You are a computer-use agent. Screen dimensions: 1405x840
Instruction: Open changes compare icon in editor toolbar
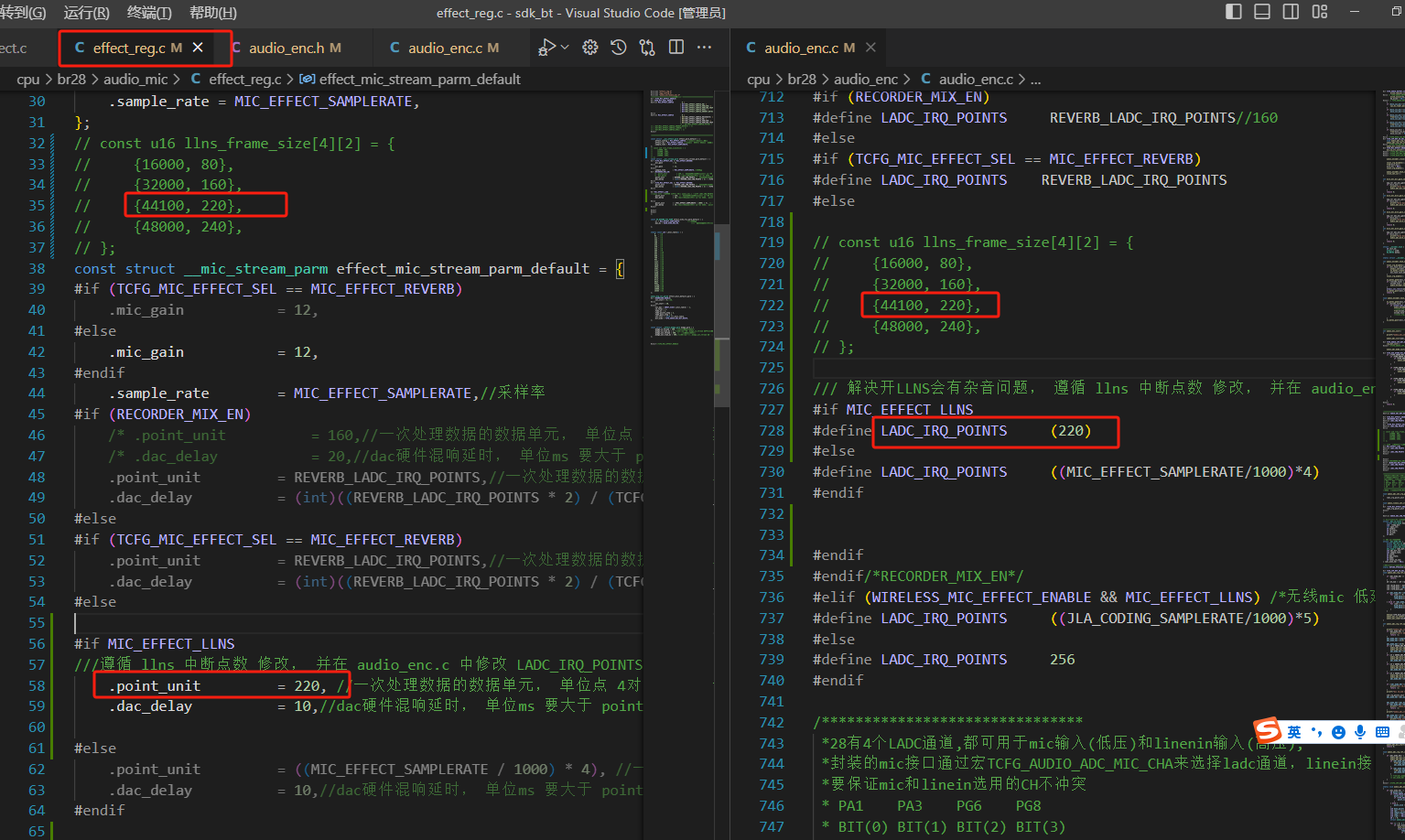point(647,48)
